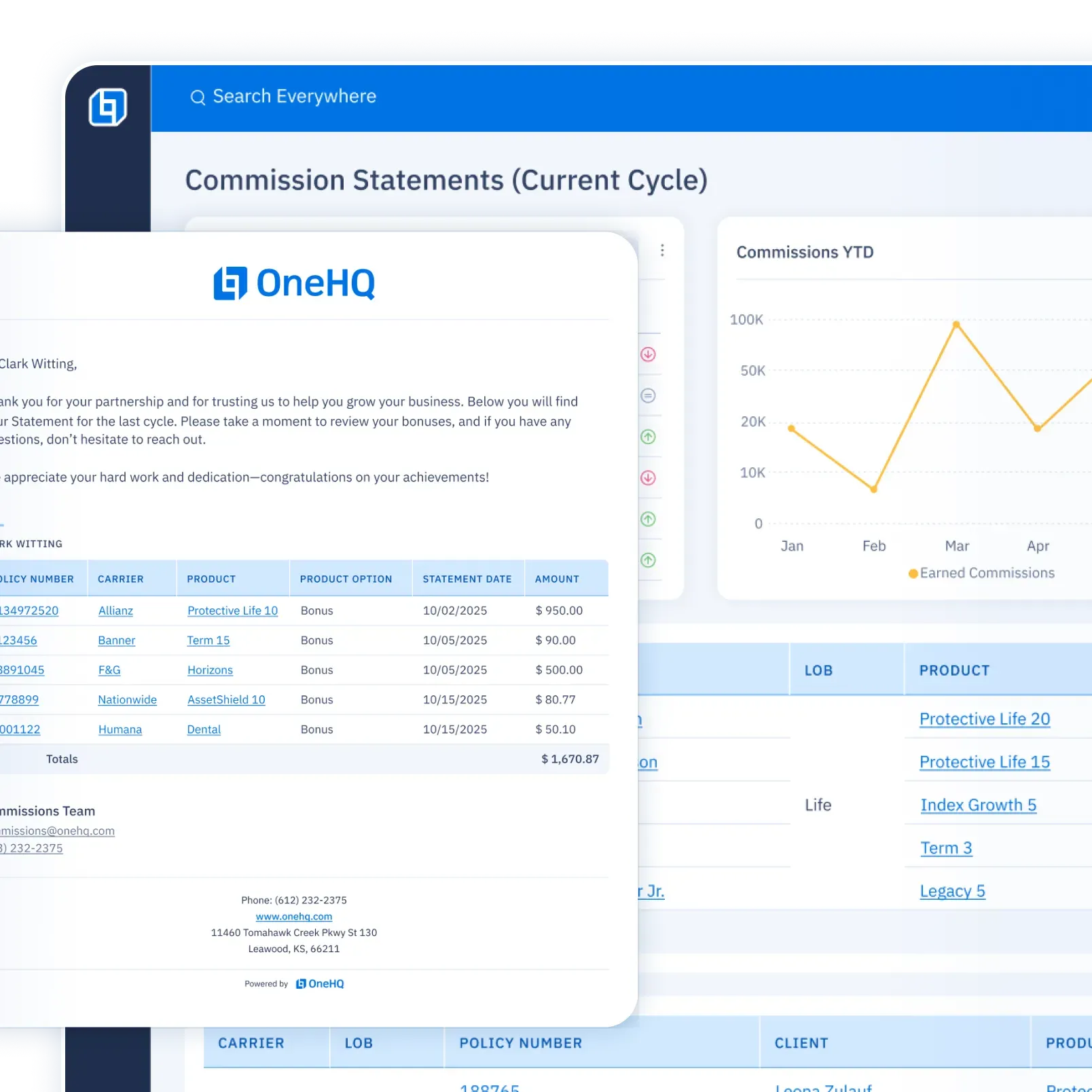Click the AMOUNT column header

(x=557, y=579)
